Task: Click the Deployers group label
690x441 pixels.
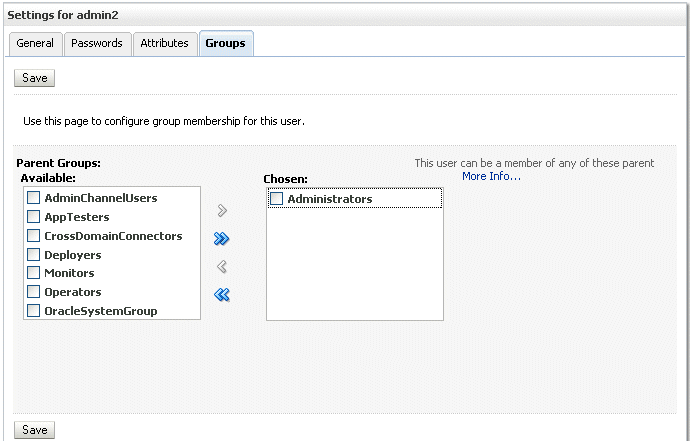Action: [x=73, y=255]
